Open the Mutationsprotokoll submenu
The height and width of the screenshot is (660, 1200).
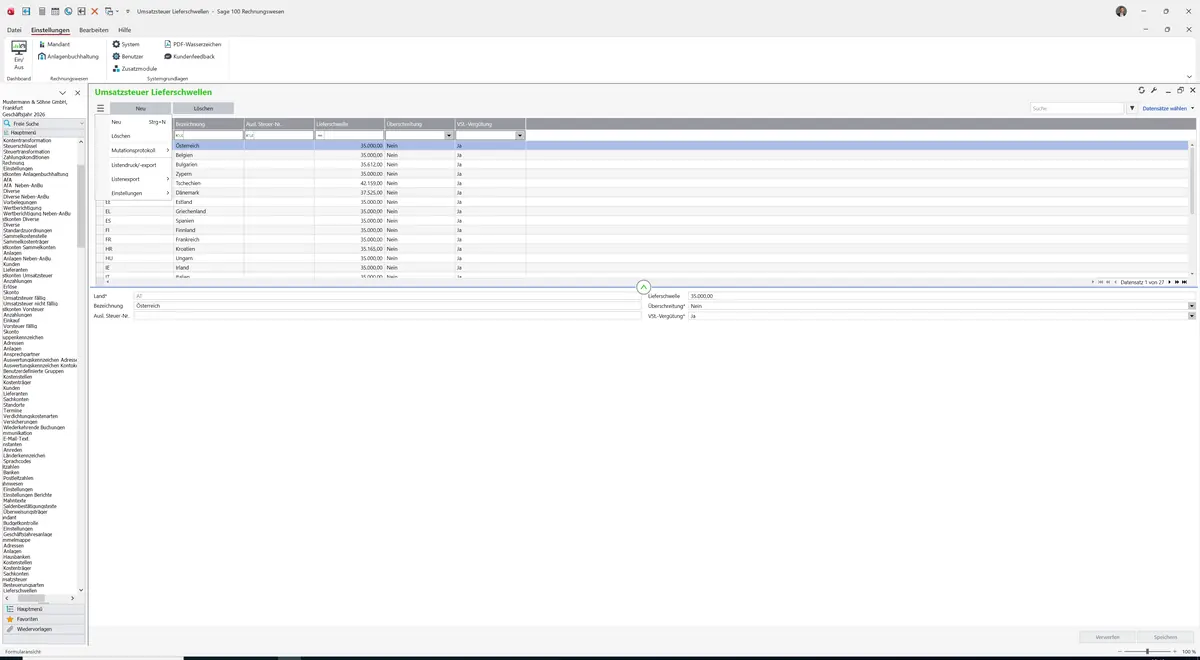coord(134,150)
